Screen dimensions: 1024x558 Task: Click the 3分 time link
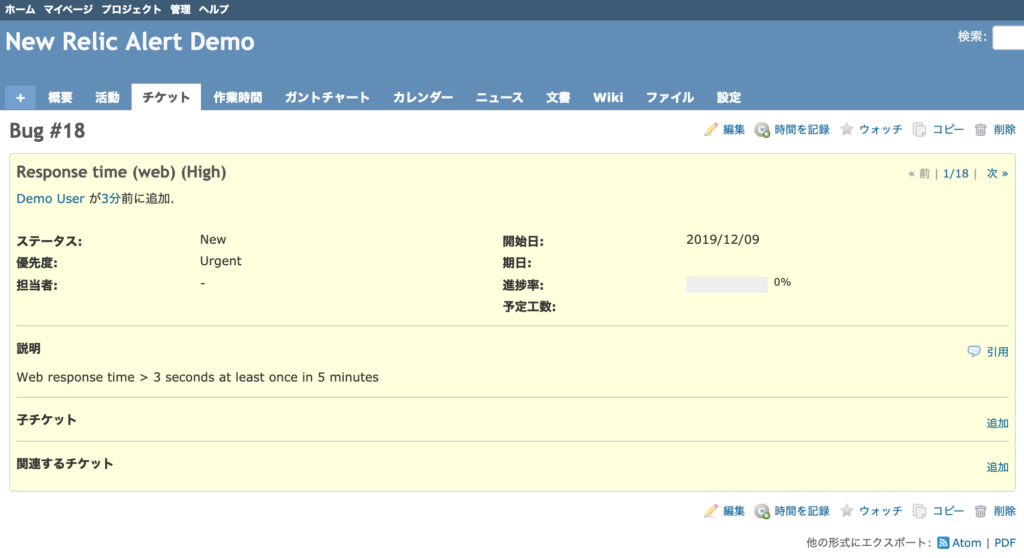(x=110, y=199)
